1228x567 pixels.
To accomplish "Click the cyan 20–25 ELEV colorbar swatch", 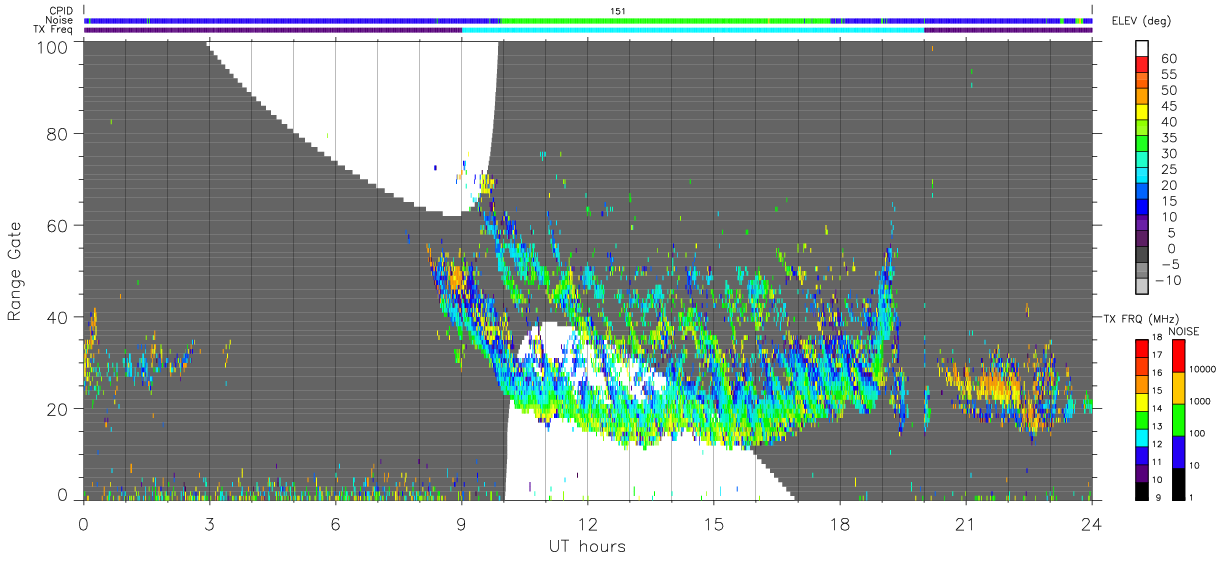I will click(1142, 177).
